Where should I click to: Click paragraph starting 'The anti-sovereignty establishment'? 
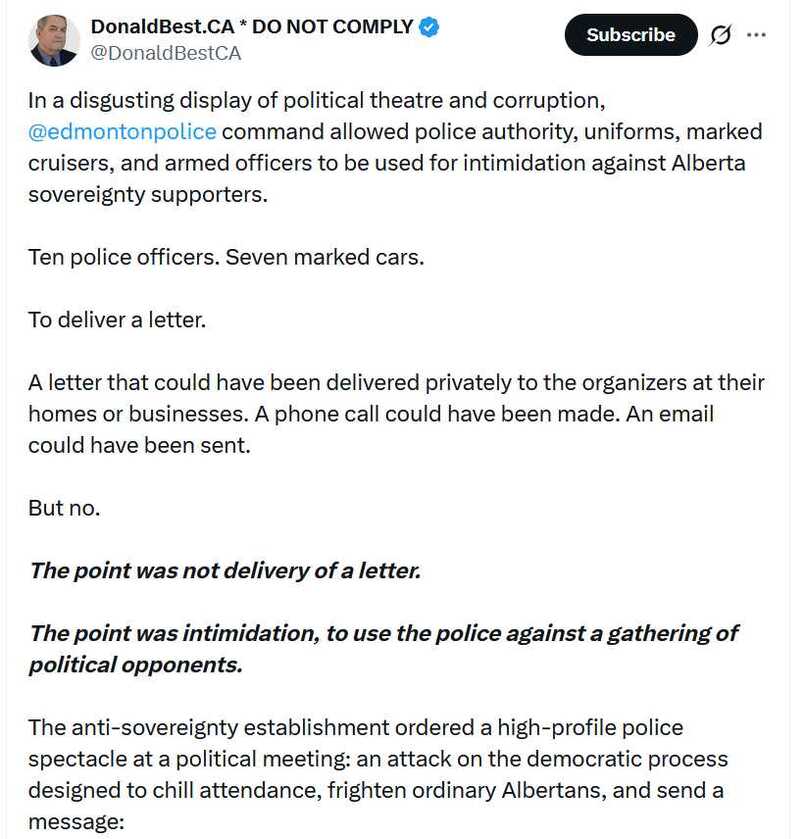tap(378, 775)
